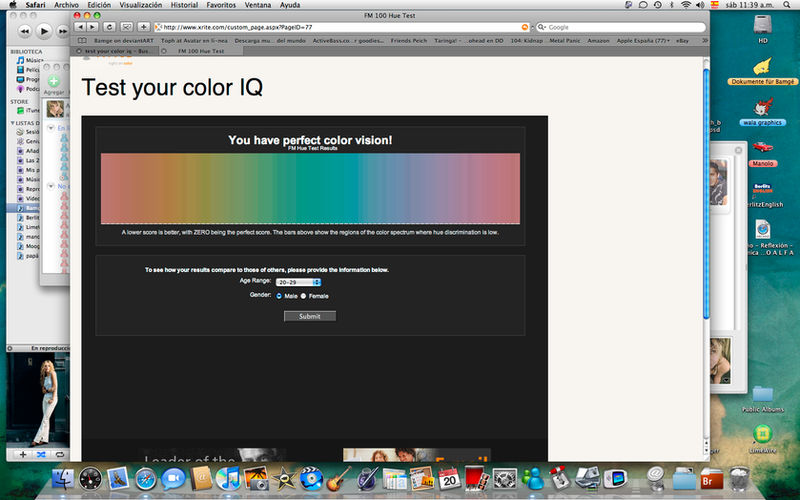
Task: Show more bookmarks with the overflow chevron
Action: 705,40
